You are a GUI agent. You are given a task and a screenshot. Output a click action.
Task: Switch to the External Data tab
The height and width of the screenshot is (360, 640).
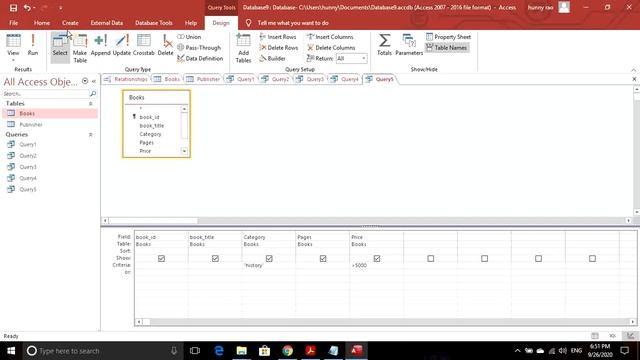click(x=107, y=23)
